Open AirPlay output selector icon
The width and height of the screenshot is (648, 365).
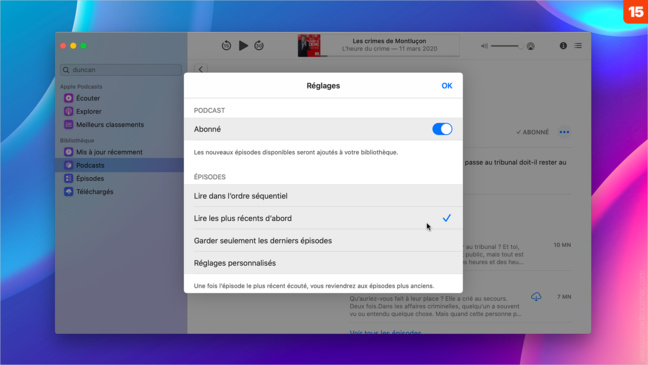531,46
